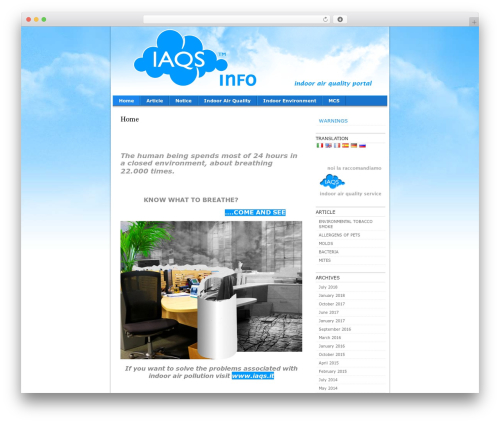Open the July 2014 archive
The height and width of the screenshot is (423, 500).
[x=328, y=380]
